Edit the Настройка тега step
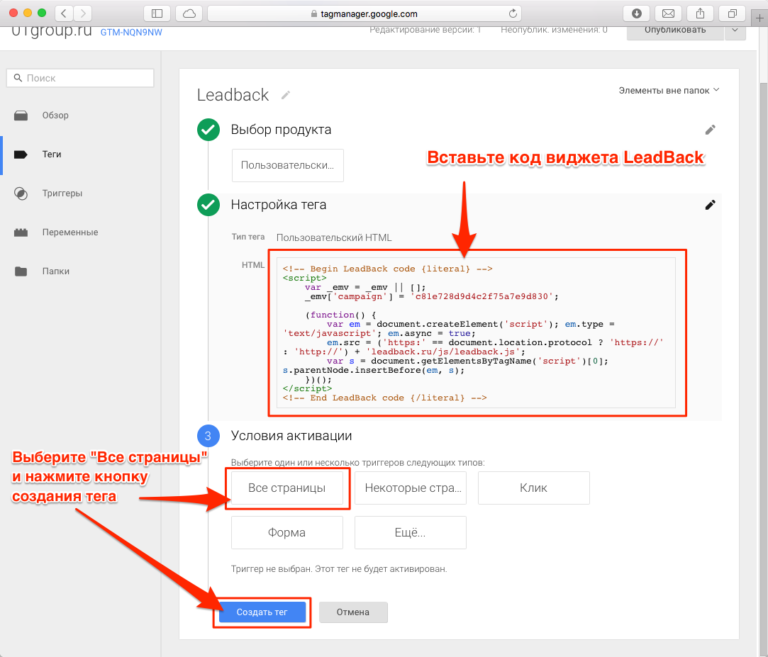 tap(710, 205)
